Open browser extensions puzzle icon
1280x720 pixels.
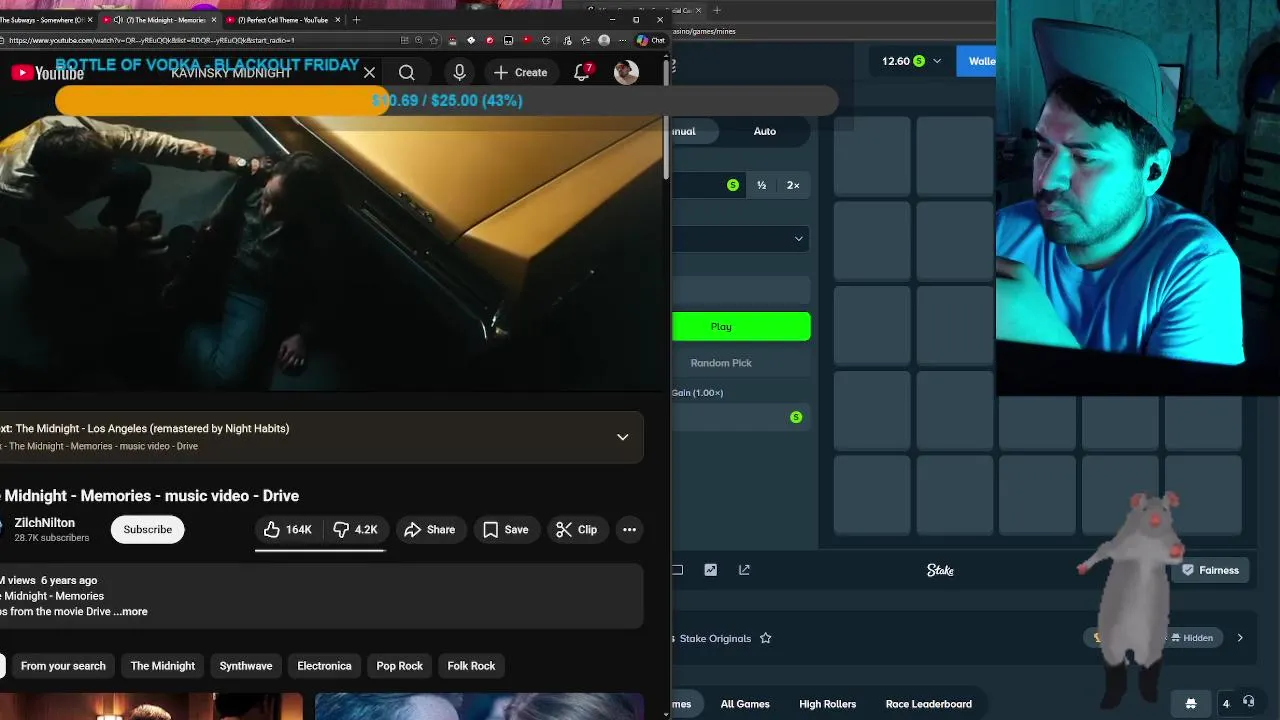point(546,40)
